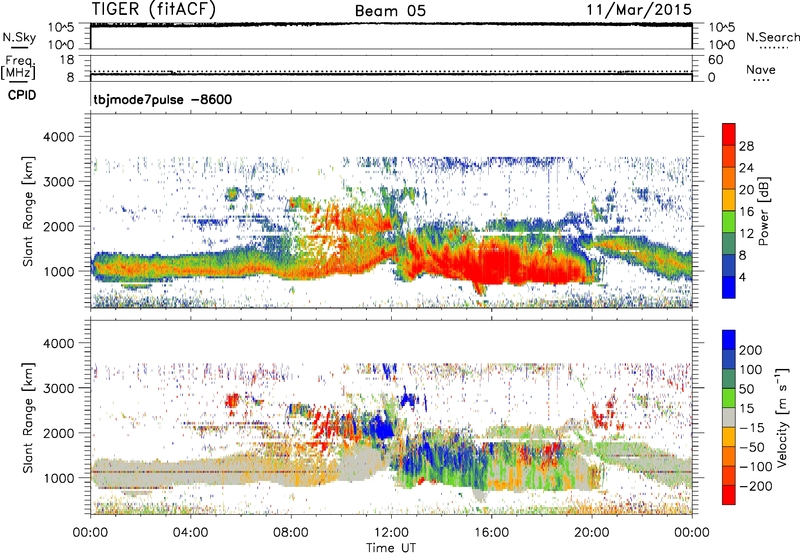Click the '18' frequency axis tick label

pos(67,60)
